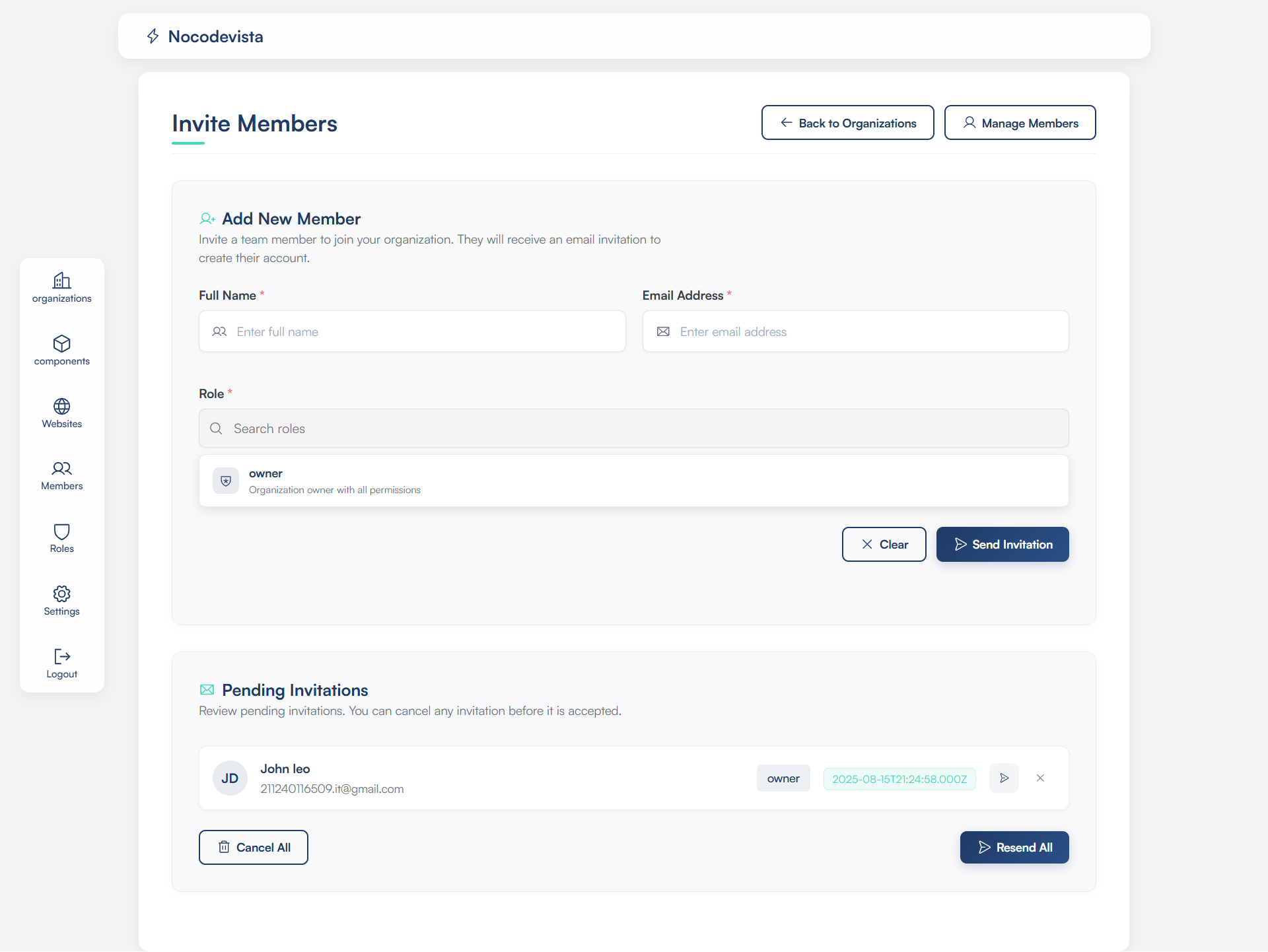
Task: Resend John leo's invitation arrow icon
Action: (x=1004, y=778)
